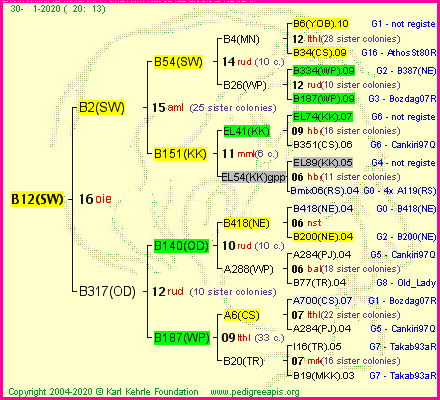
Task: Click the 'G8 - Old_Lady' lineage label
Action: click(x=406, y=283)
